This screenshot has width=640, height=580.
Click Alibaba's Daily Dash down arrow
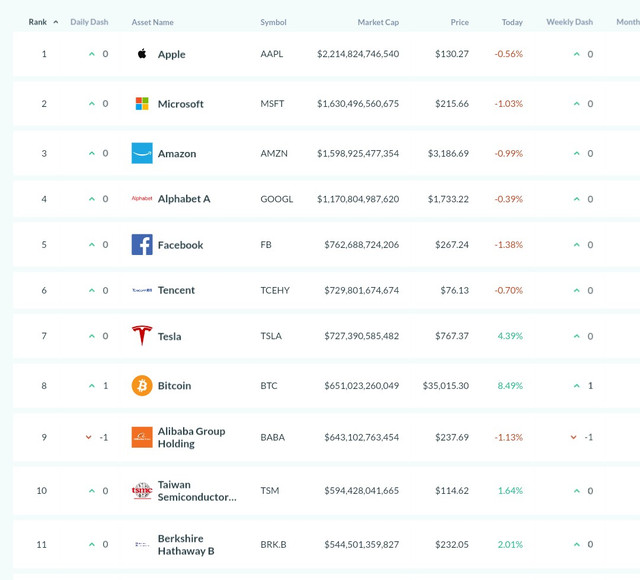coord(89,437)
